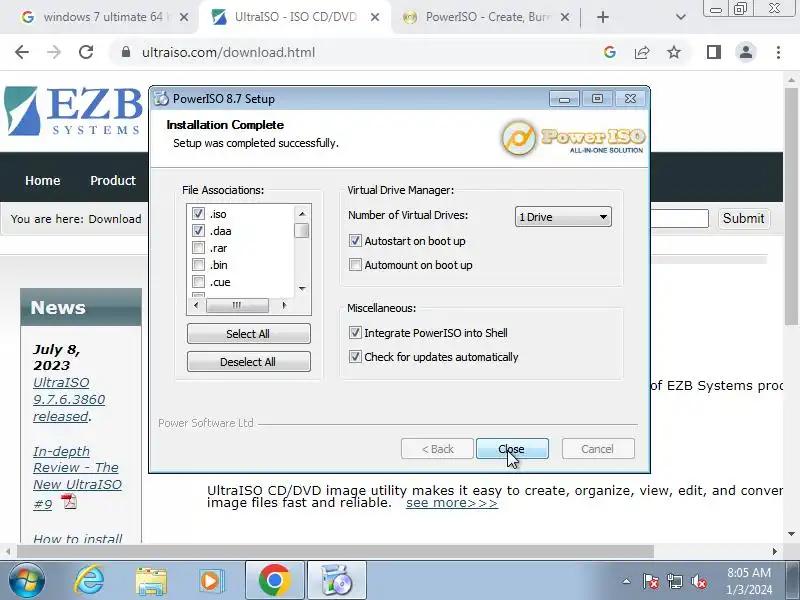
Task: Check the .cue file association
Action: coord(198,282)
